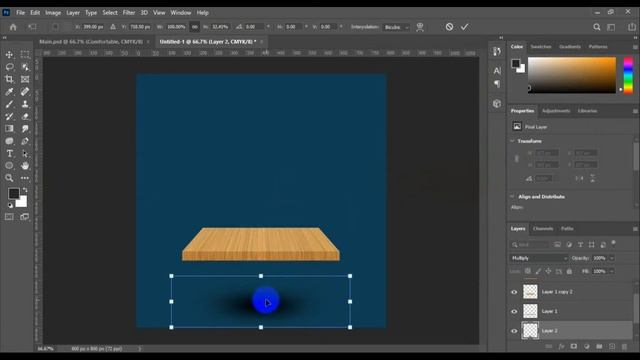Toggle lock image pixels
This screenshot has width=640, height=360.
(x=538, y=271)
